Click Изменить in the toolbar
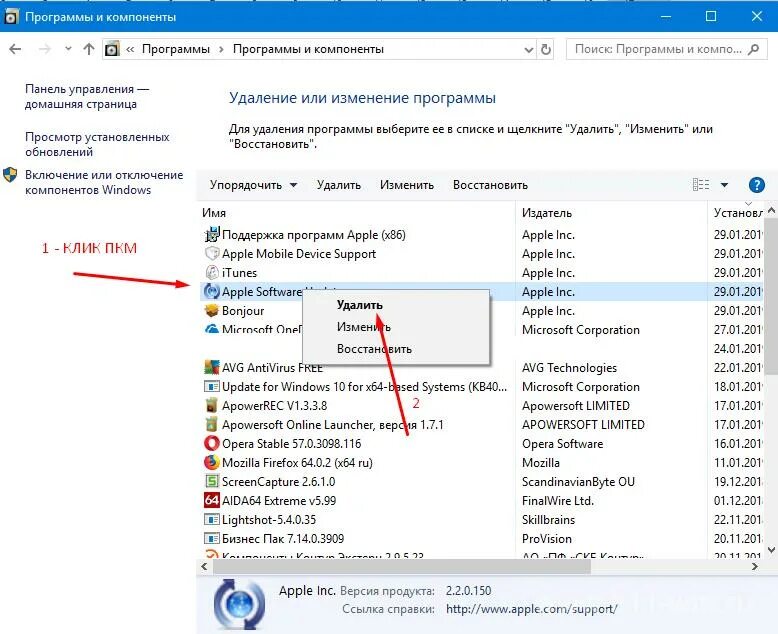778x634 pixels. (x=407, y=185)
